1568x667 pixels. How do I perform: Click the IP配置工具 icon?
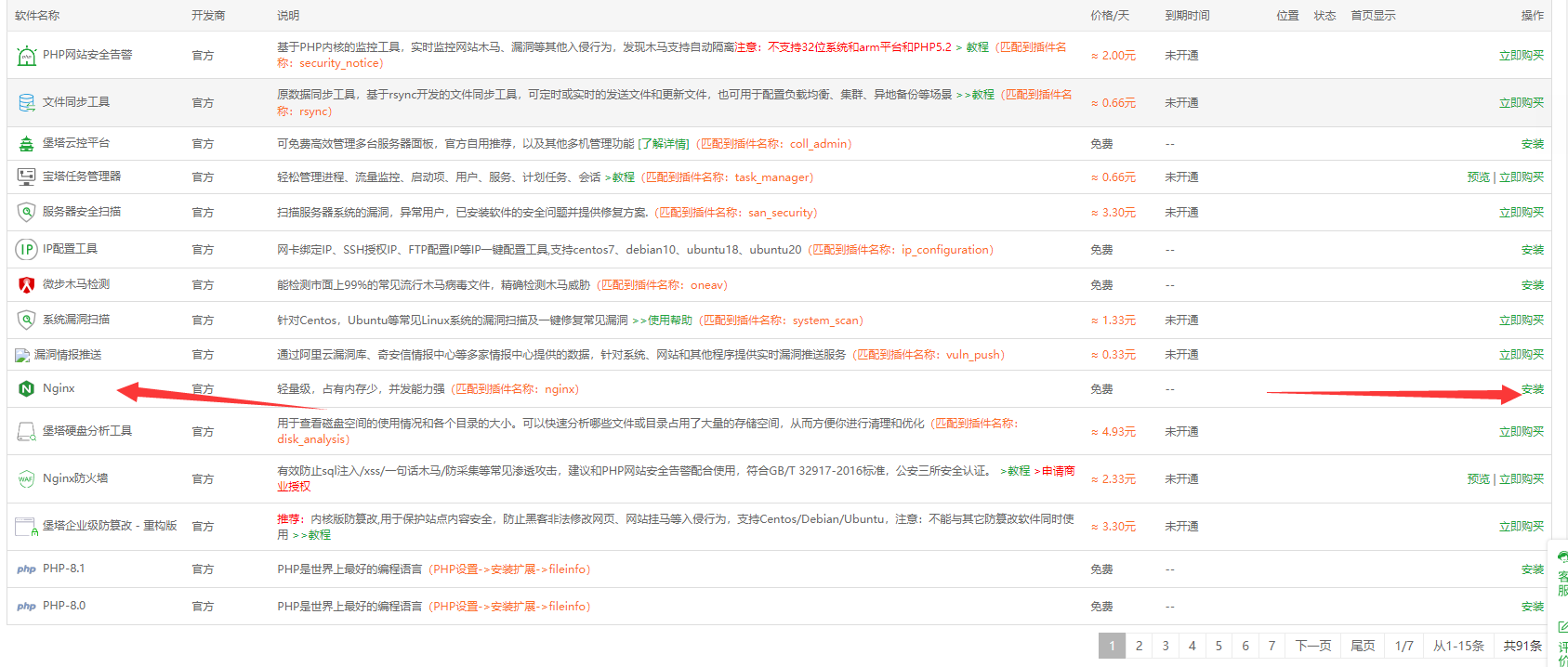[x=26, y=249]
